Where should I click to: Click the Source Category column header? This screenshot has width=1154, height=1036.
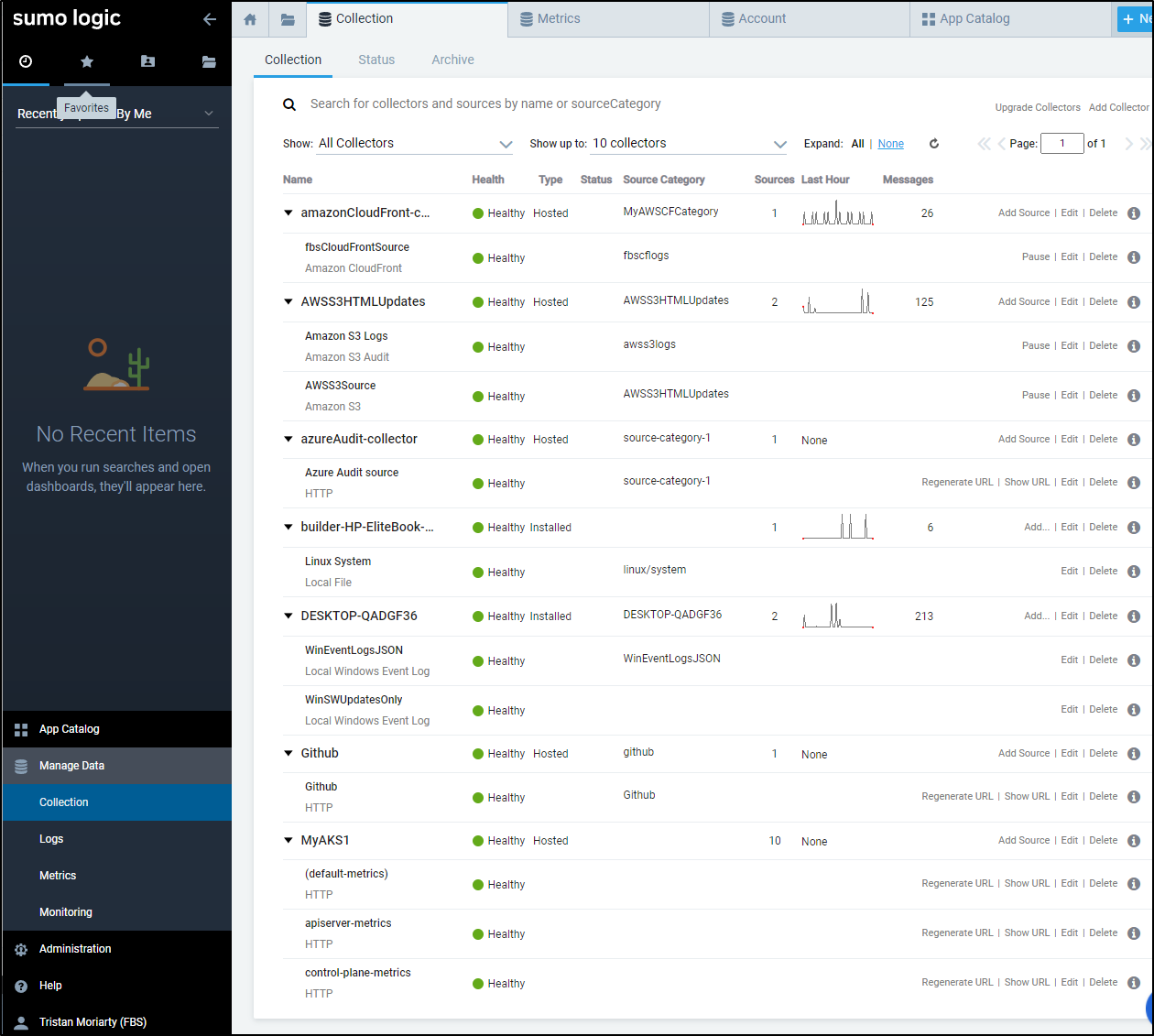click(x=664, y=180)
